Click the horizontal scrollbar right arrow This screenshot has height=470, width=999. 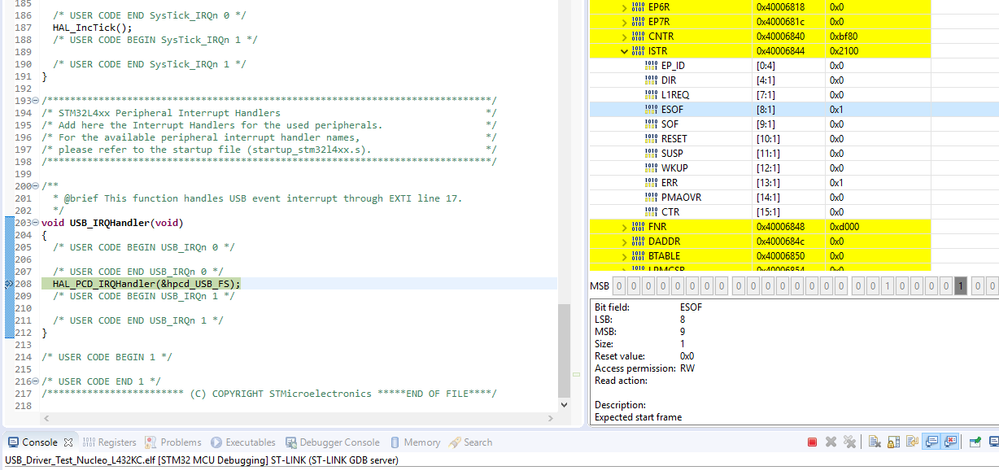(551, 418)
